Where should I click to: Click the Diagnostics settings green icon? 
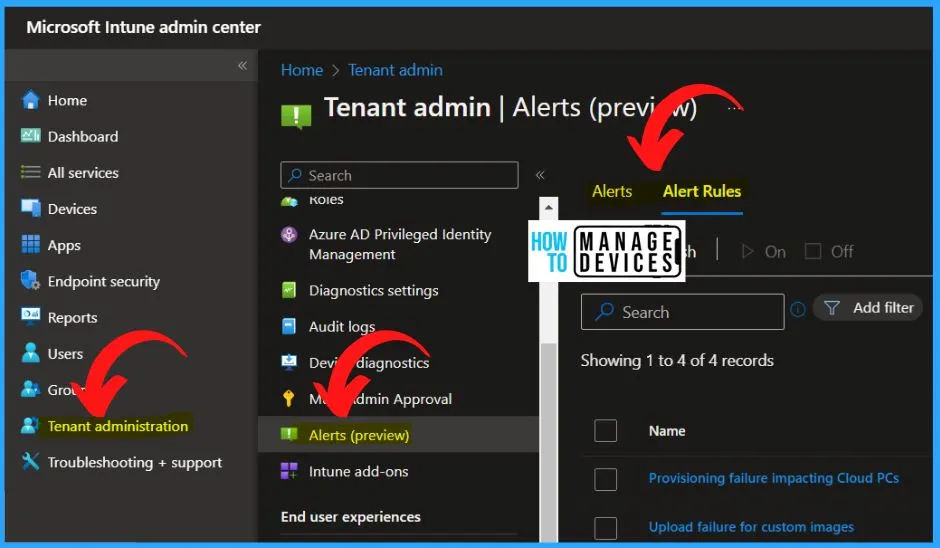289,290
